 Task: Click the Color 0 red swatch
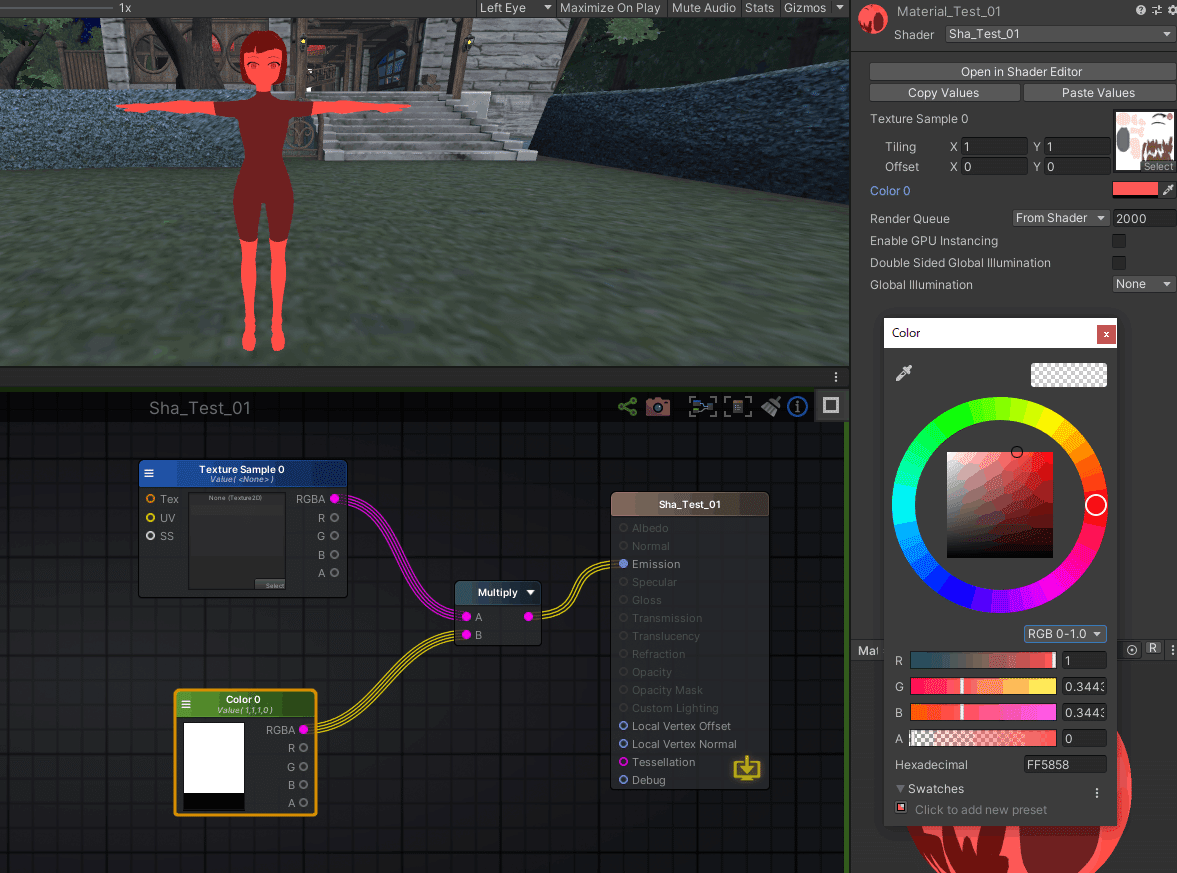pyautogui.click(x=1135, y=190)
